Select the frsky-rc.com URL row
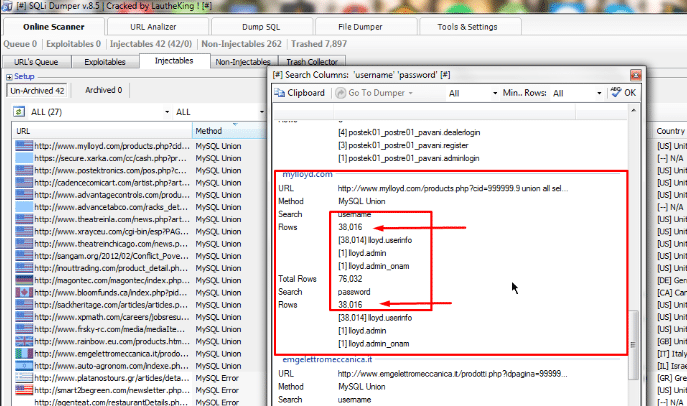Screen dimensions: 687x406 pos(110,329)
